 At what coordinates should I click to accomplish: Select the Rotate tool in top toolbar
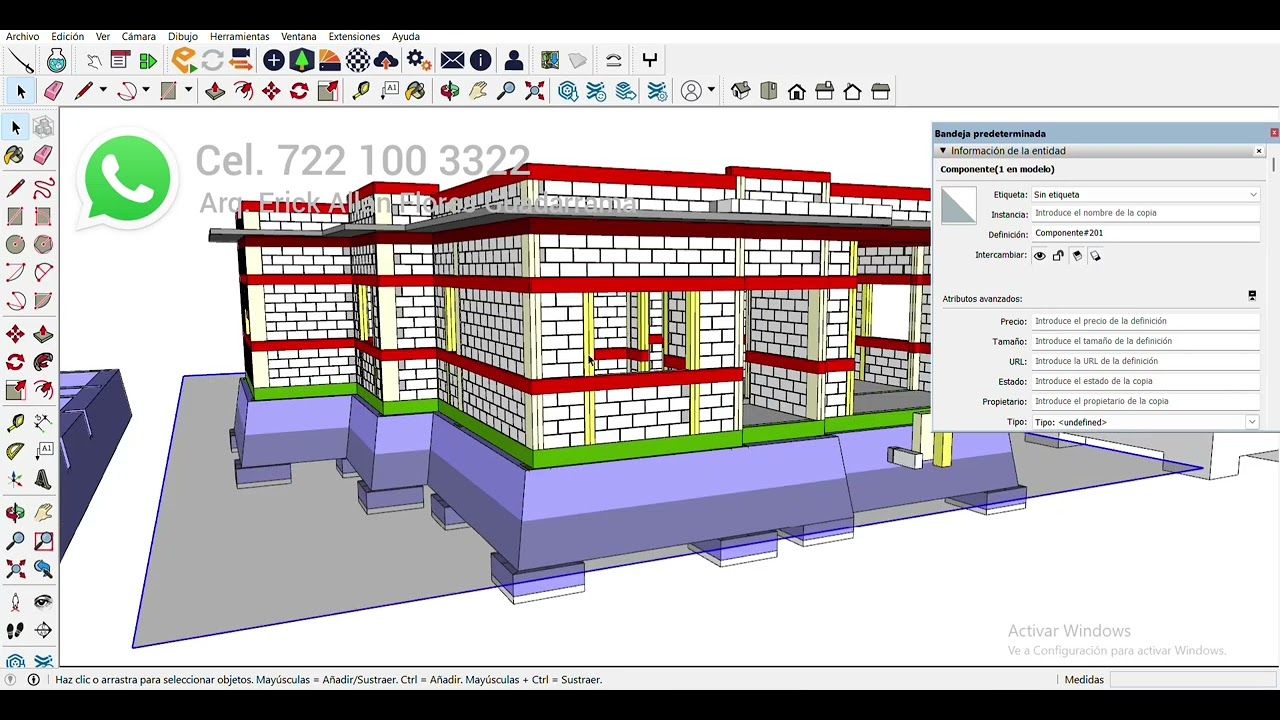click(x=299, y=91)
